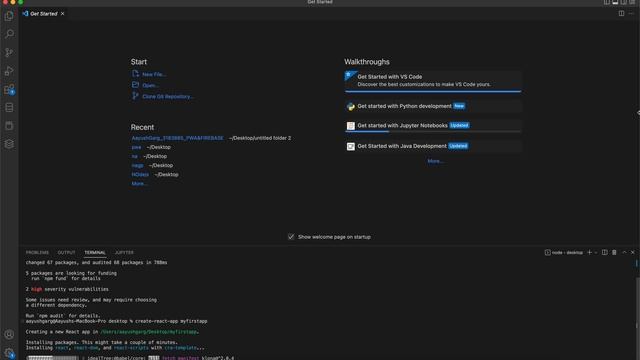Click the Clone Git Repository branch icon
The image size is (640, 360).
coord(136,96)
